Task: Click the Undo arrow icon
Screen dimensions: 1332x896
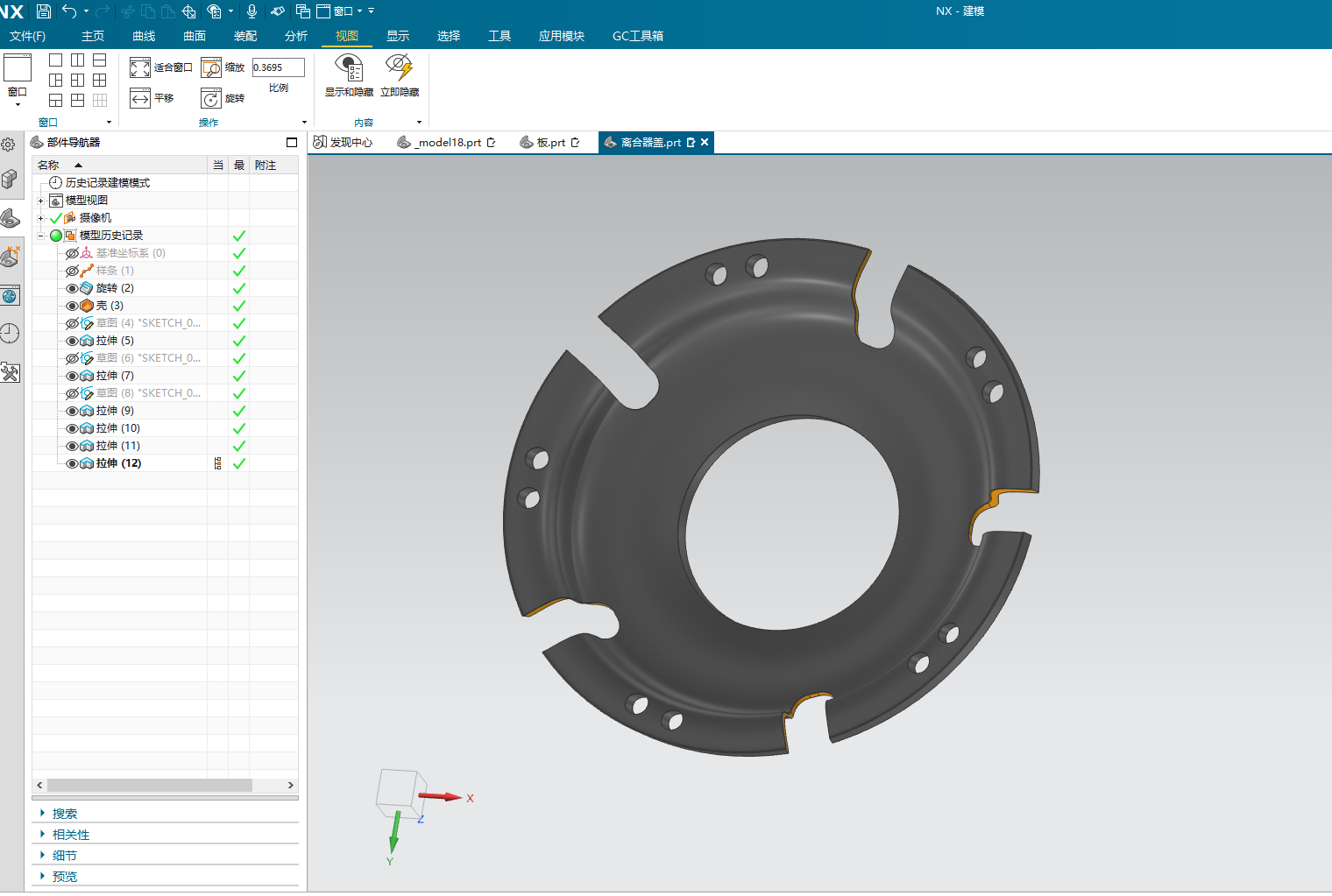Action: tap(69, 11)
